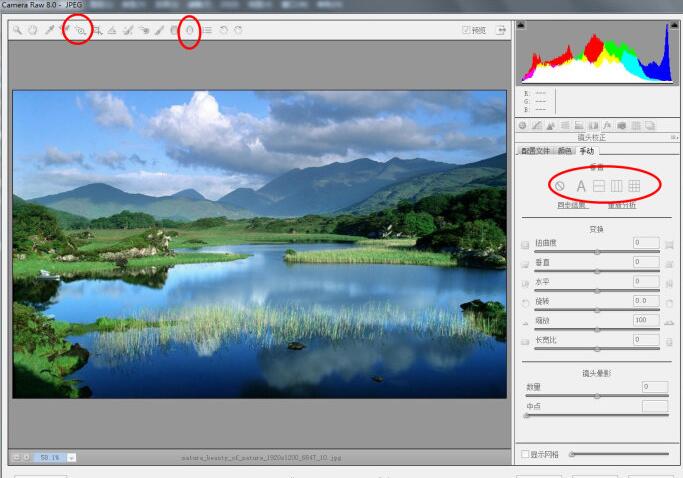Adjust the 长宽比 aspect slider
This screenshot has height=478, width=683.
tap(597, 349)
